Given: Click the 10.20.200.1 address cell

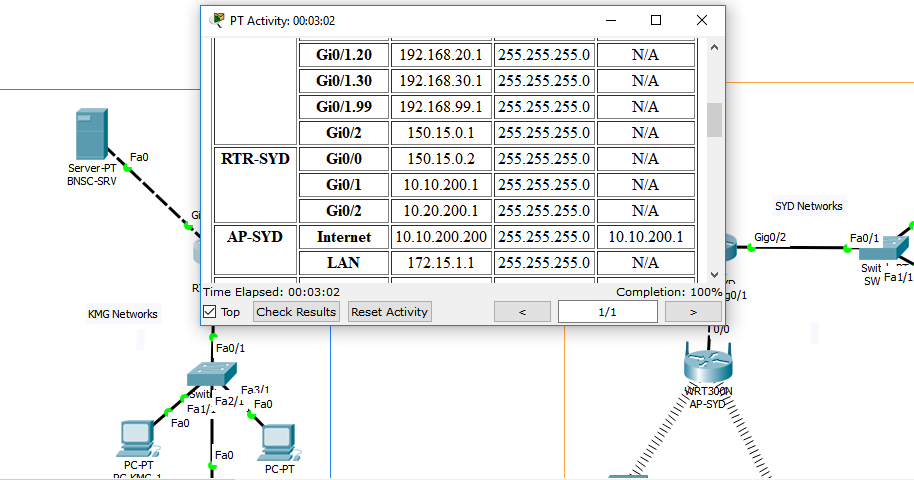Looking at the screenshot, I should pyautogui.click(x=441, y=211).
